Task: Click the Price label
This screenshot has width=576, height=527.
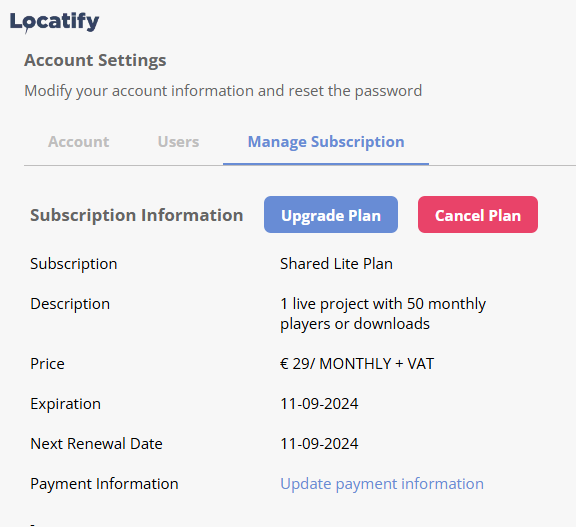Action: coord(47,364)
